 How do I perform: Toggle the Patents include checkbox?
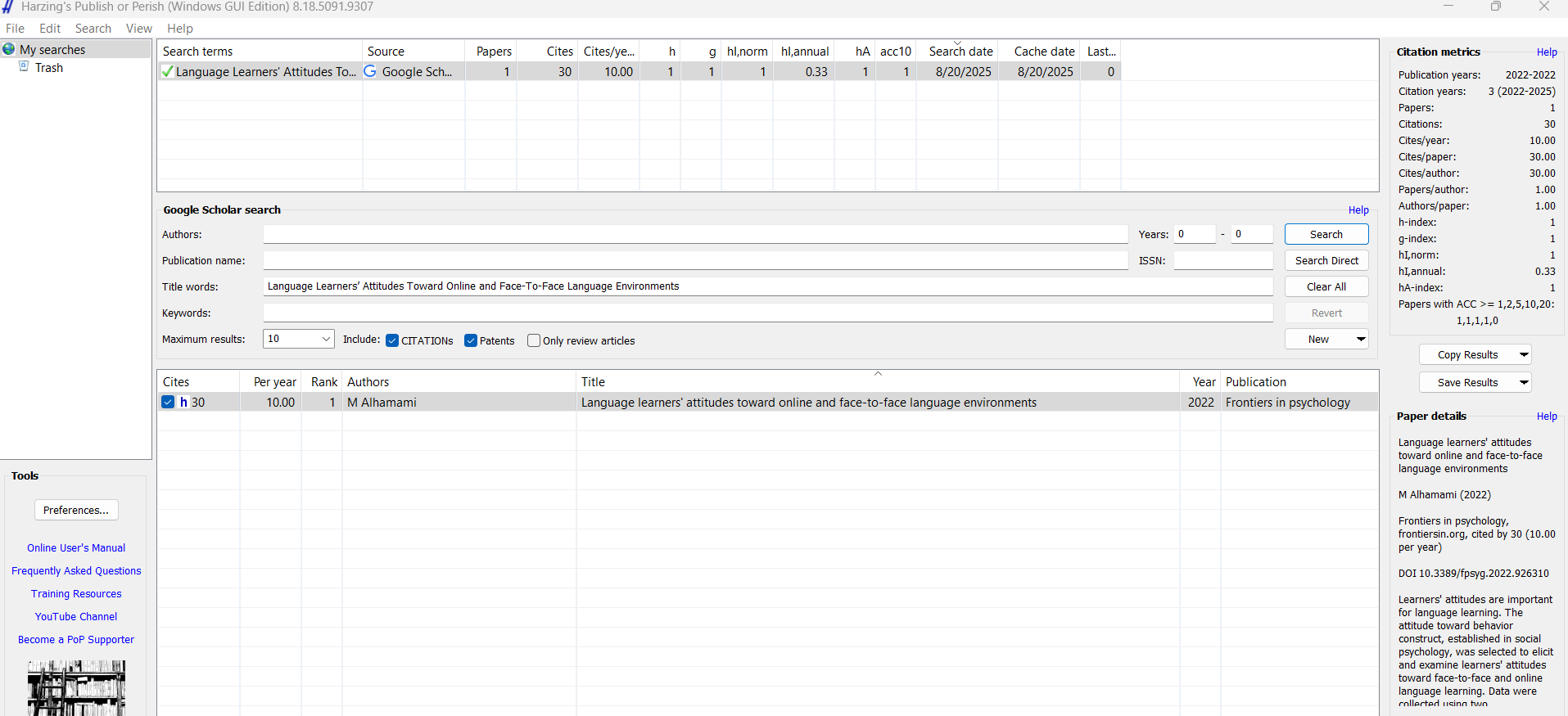click(x=471, y=340)
